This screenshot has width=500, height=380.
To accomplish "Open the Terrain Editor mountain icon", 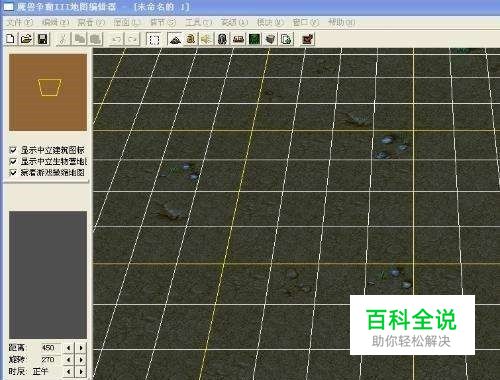I will tap(175, 39).
